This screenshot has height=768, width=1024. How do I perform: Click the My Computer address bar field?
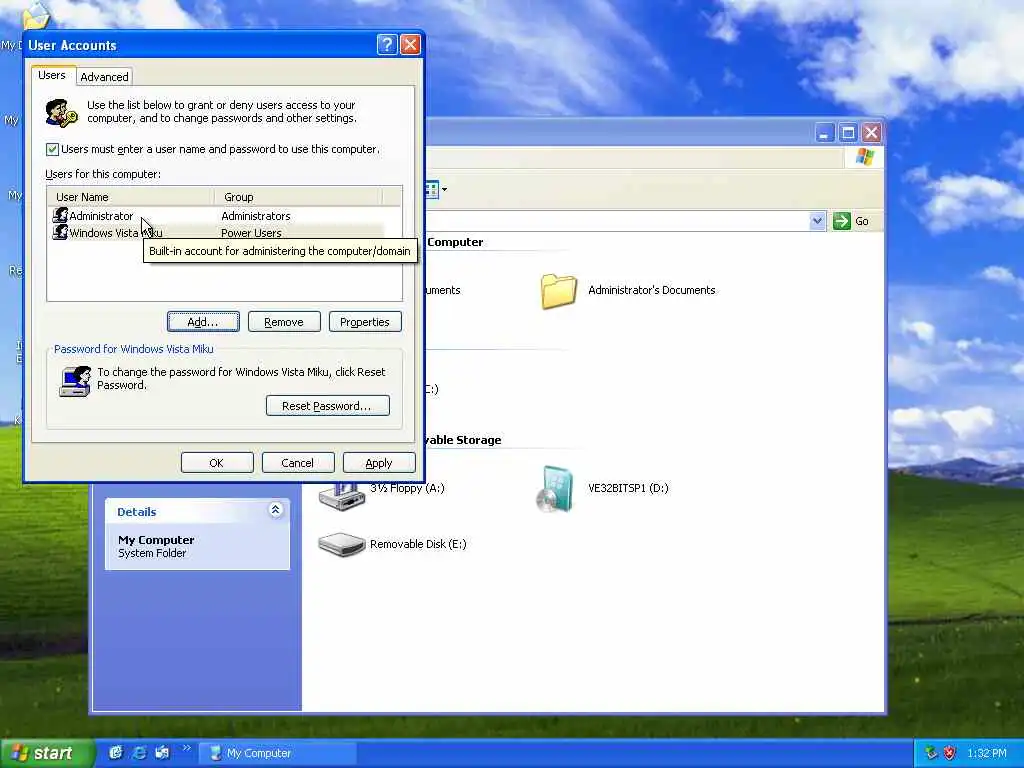(616, 221)
